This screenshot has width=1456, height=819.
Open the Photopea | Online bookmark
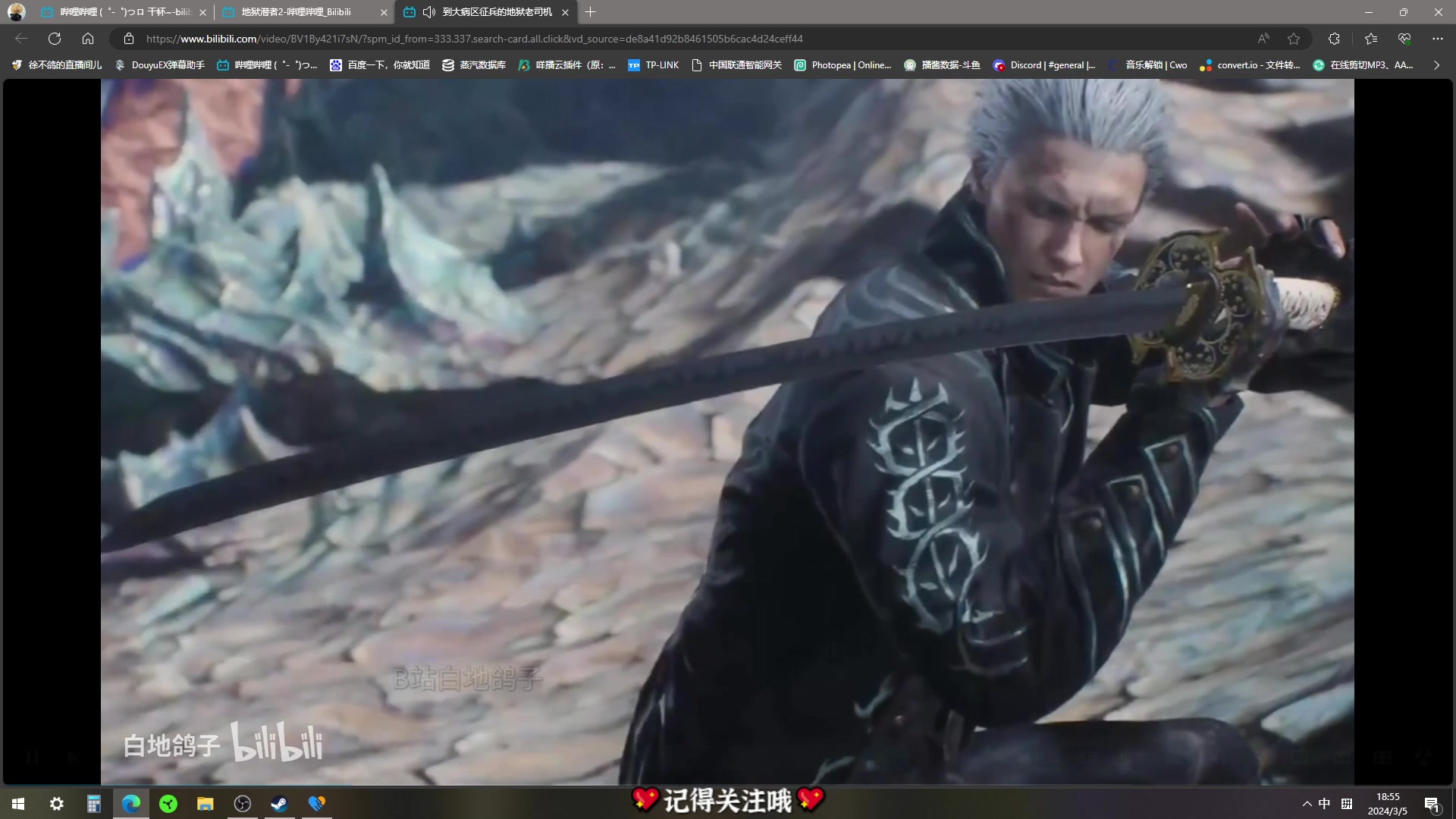843,65
